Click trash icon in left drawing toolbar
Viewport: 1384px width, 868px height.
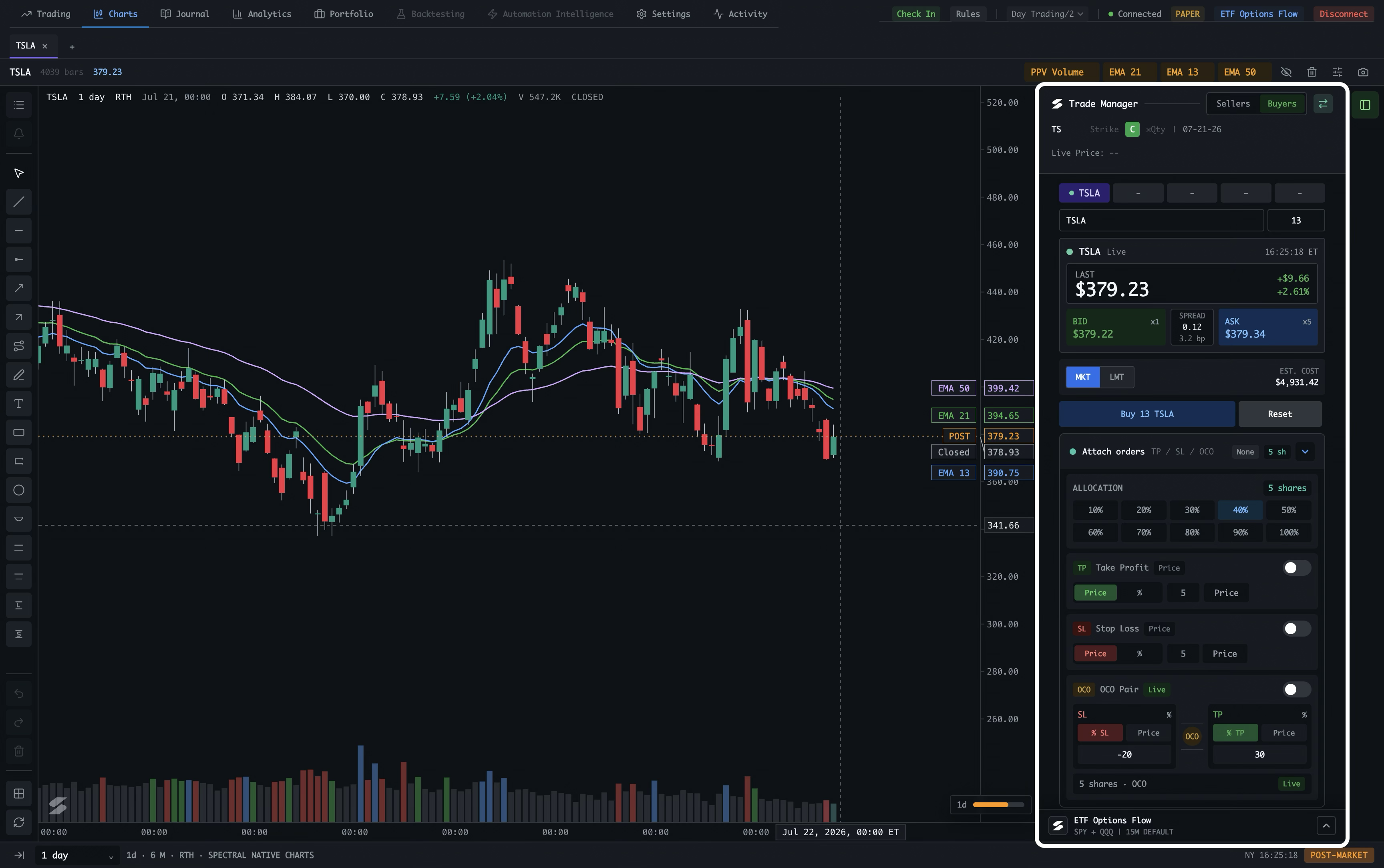(19, 751)
